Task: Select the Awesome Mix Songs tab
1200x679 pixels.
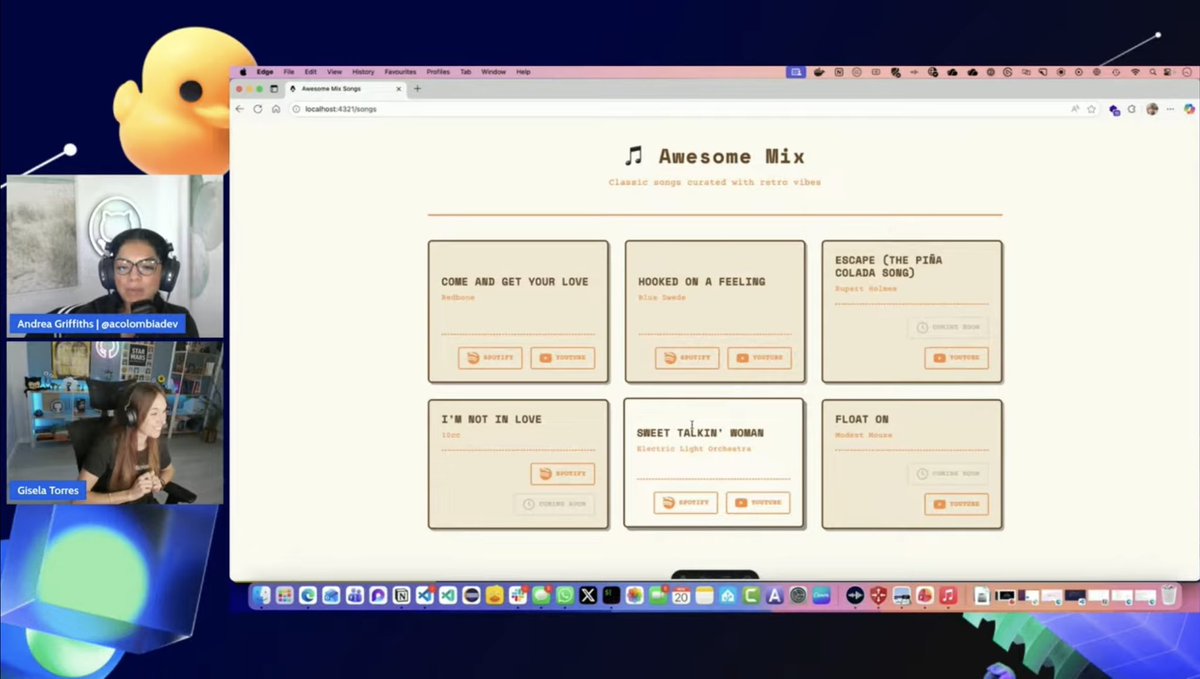Action: 345,89
